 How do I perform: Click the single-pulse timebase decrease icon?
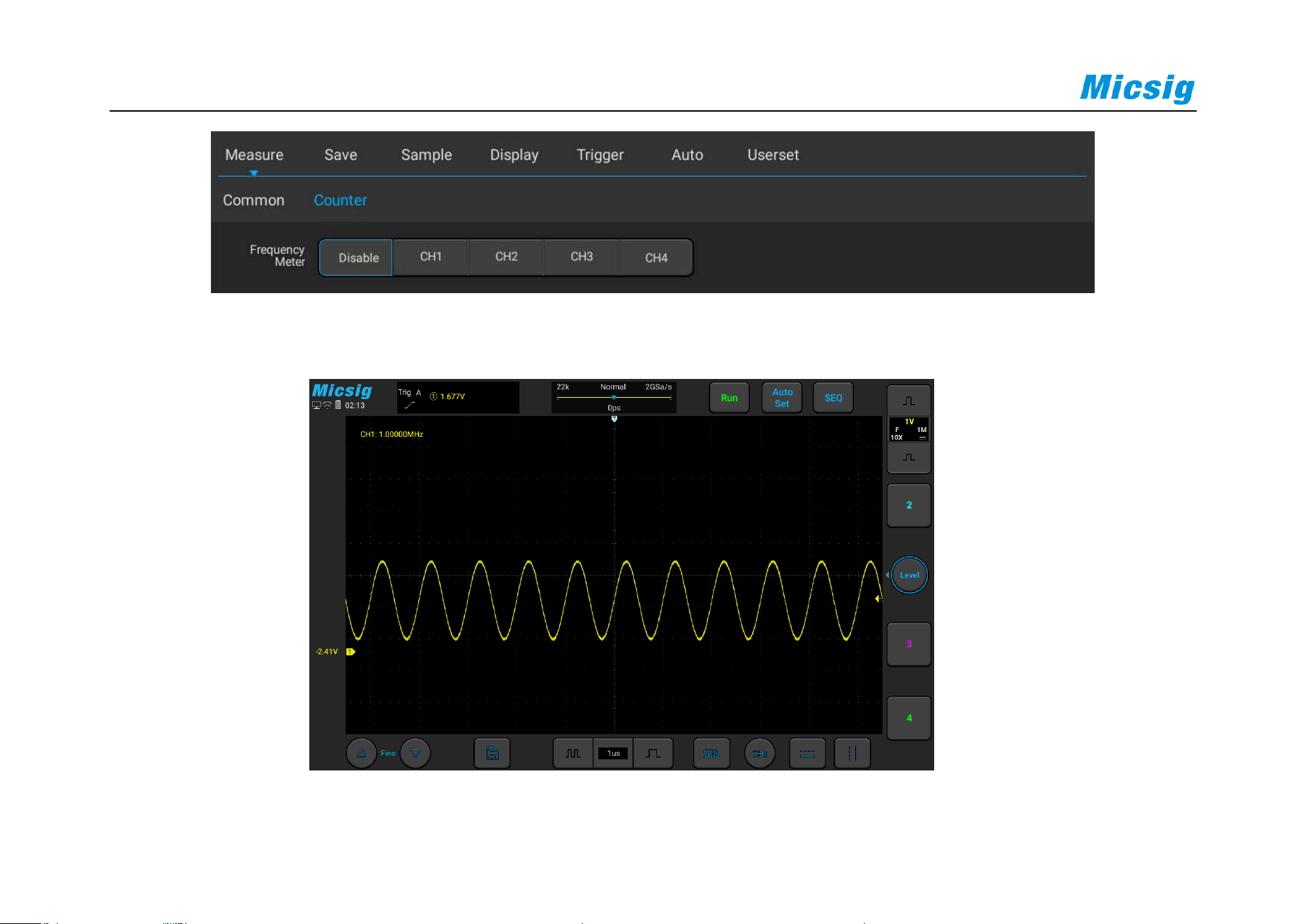tap(653, 754)
